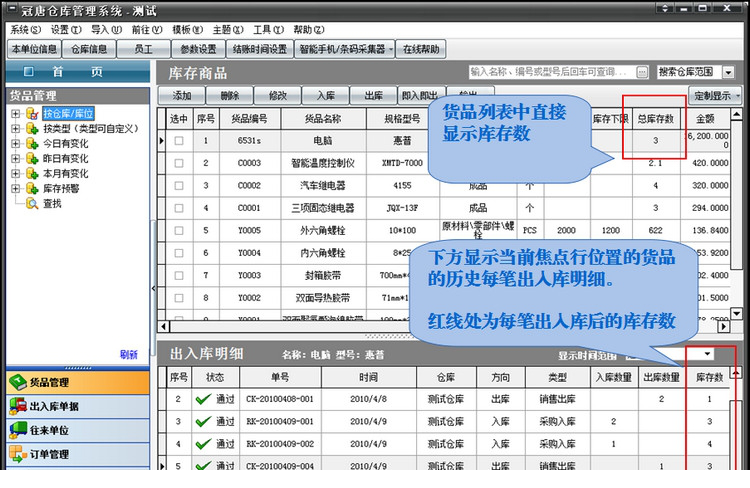Image resolution: width=750 pixels, height=488 pixels.
Task: Click the home page square icon in 首页 tab
Action: (x=29, y=72)
